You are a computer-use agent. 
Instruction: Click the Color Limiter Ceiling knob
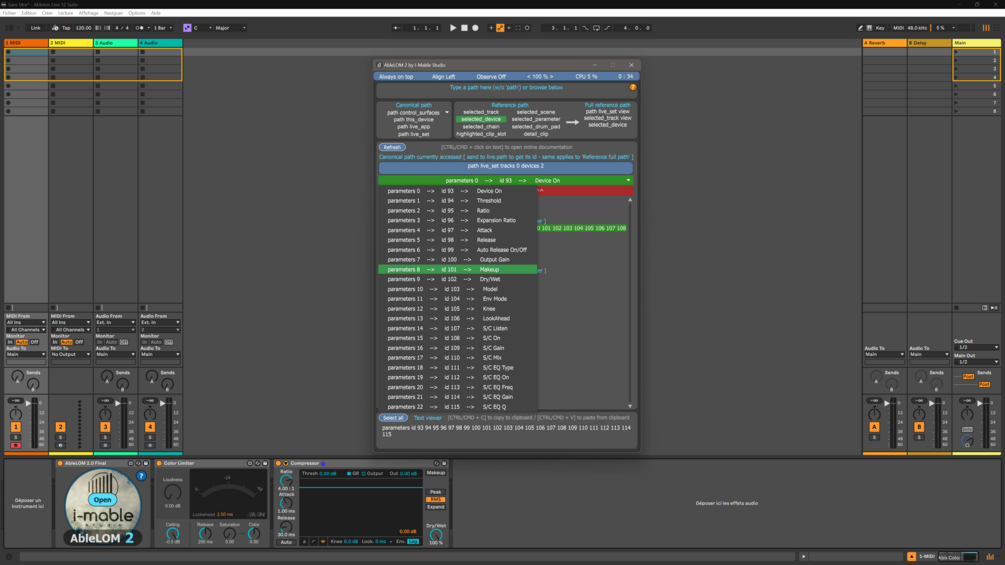click(172, 534)
